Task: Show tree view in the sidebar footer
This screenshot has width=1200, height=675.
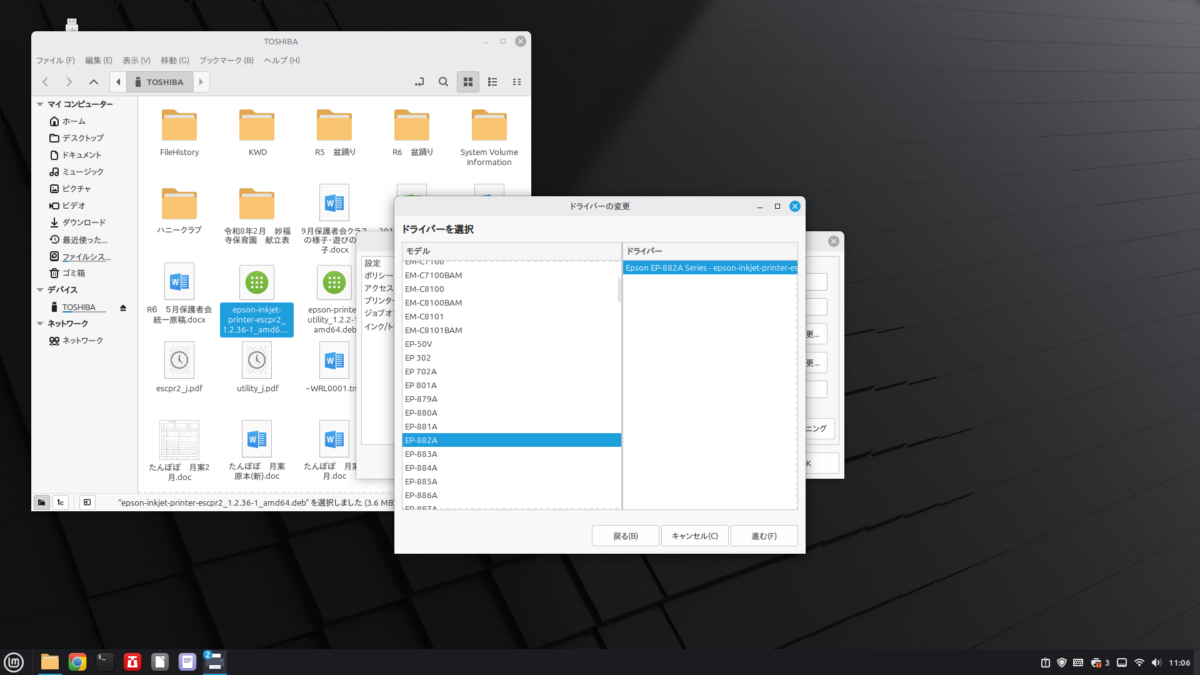Action: tap(61, 502)
